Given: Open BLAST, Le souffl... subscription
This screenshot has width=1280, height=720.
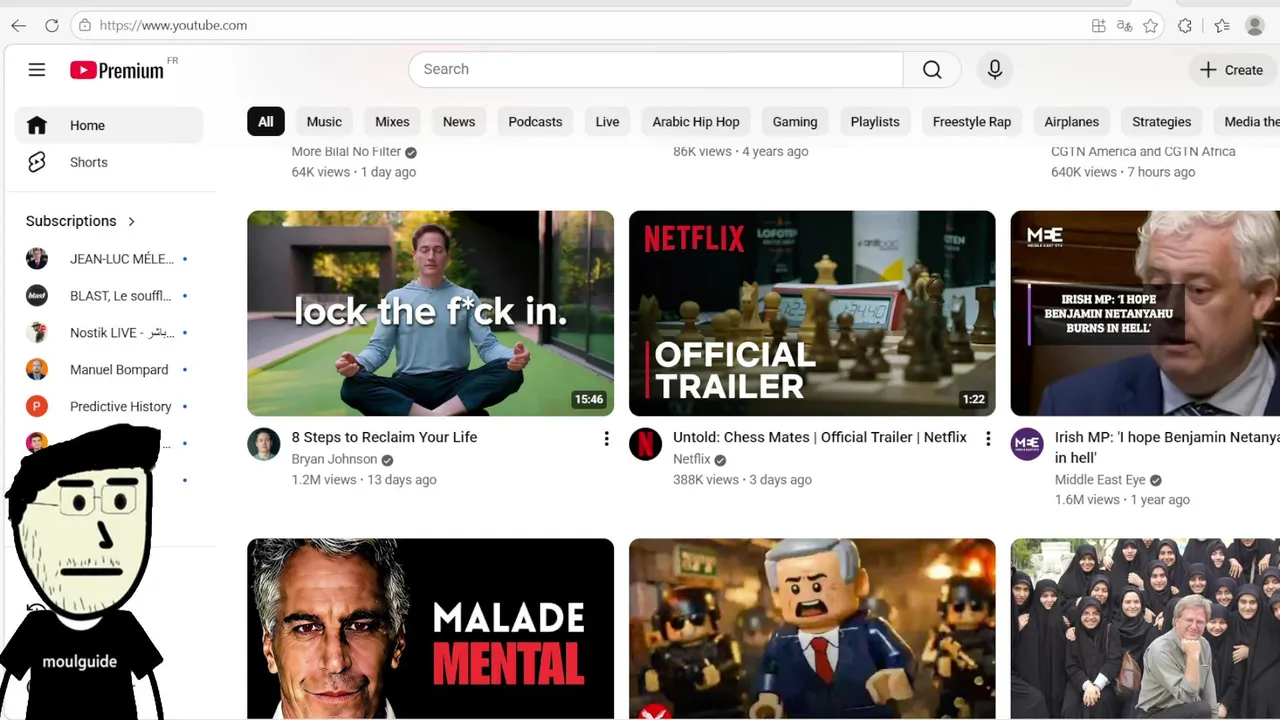Looking at the screenshot, I should [109, 296].
